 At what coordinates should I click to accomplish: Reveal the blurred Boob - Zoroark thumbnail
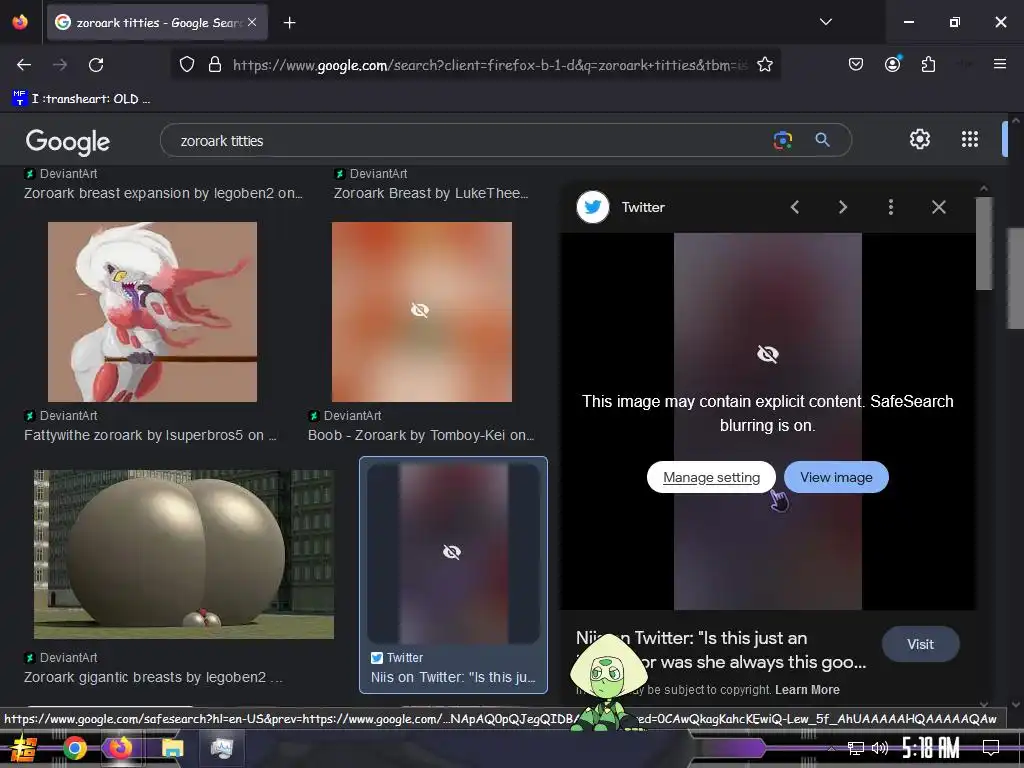[x=422, y=312]
